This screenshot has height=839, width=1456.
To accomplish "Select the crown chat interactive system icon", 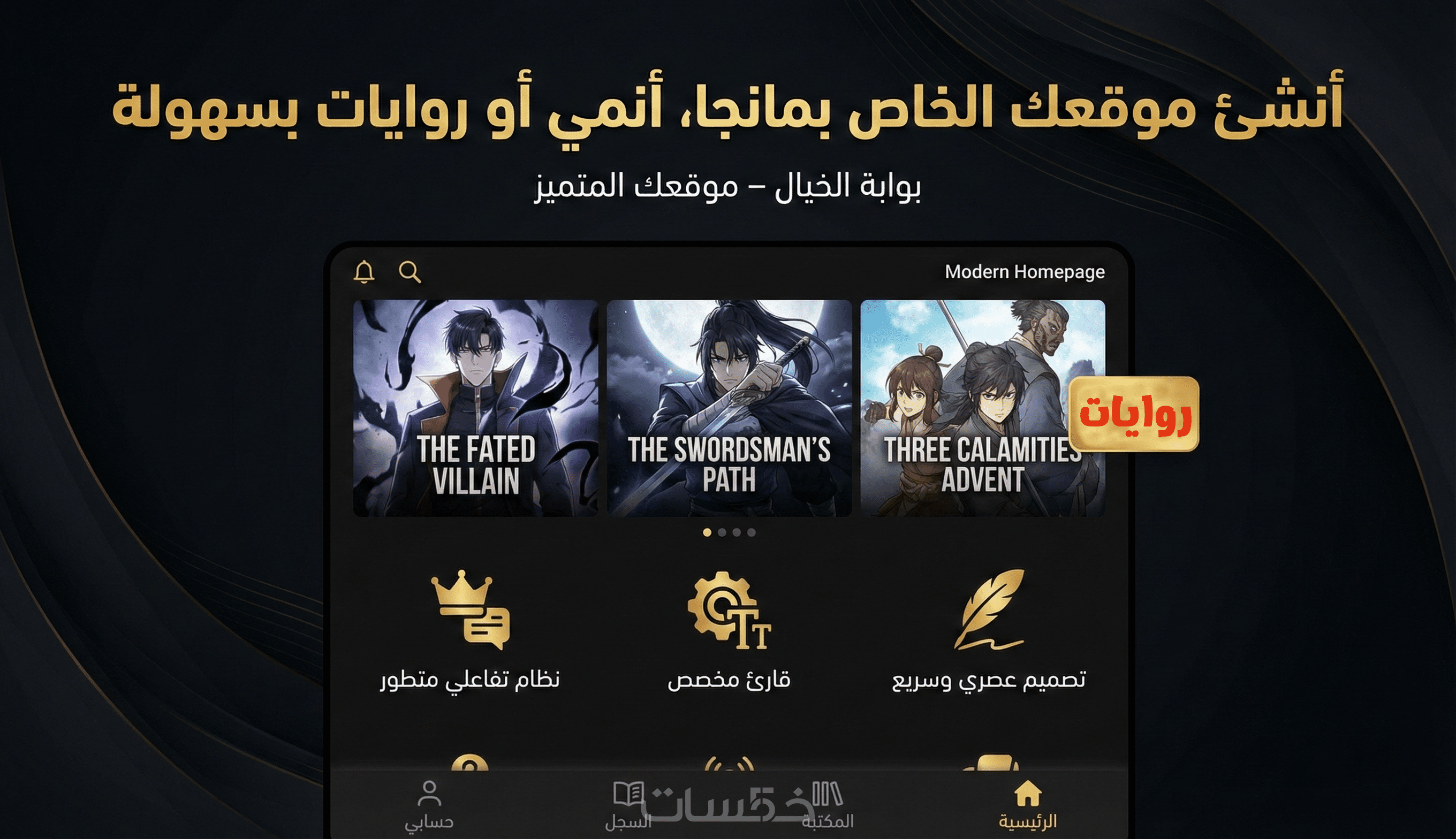I will coord(470,609).
